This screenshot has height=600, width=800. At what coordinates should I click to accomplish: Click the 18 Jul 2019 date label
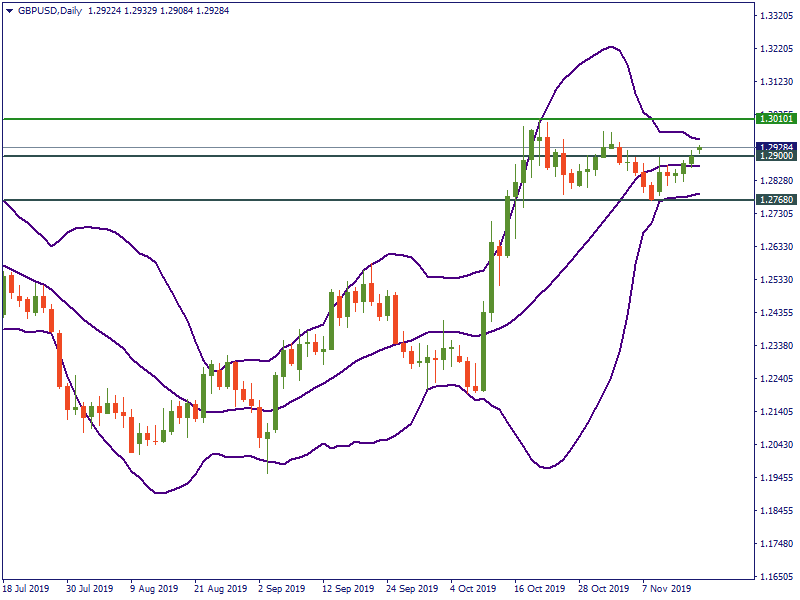28,588
